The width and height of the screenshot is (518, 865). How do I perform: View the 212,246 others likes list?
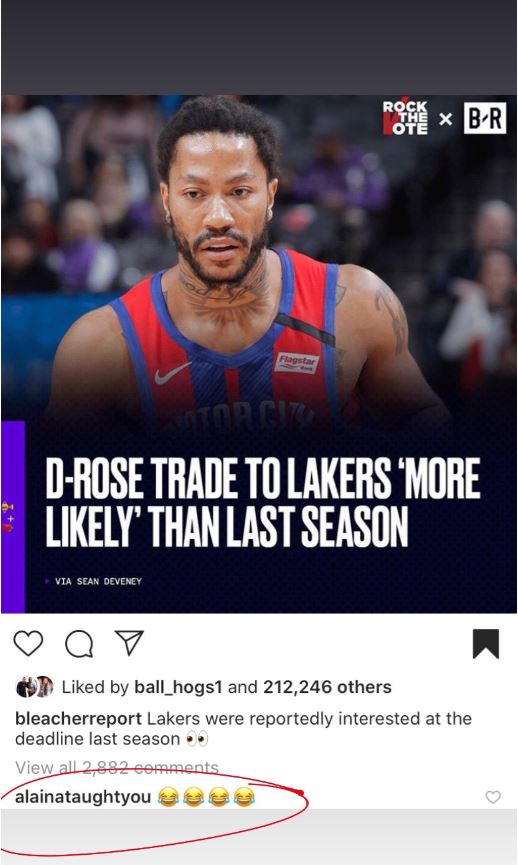point(327,687)
